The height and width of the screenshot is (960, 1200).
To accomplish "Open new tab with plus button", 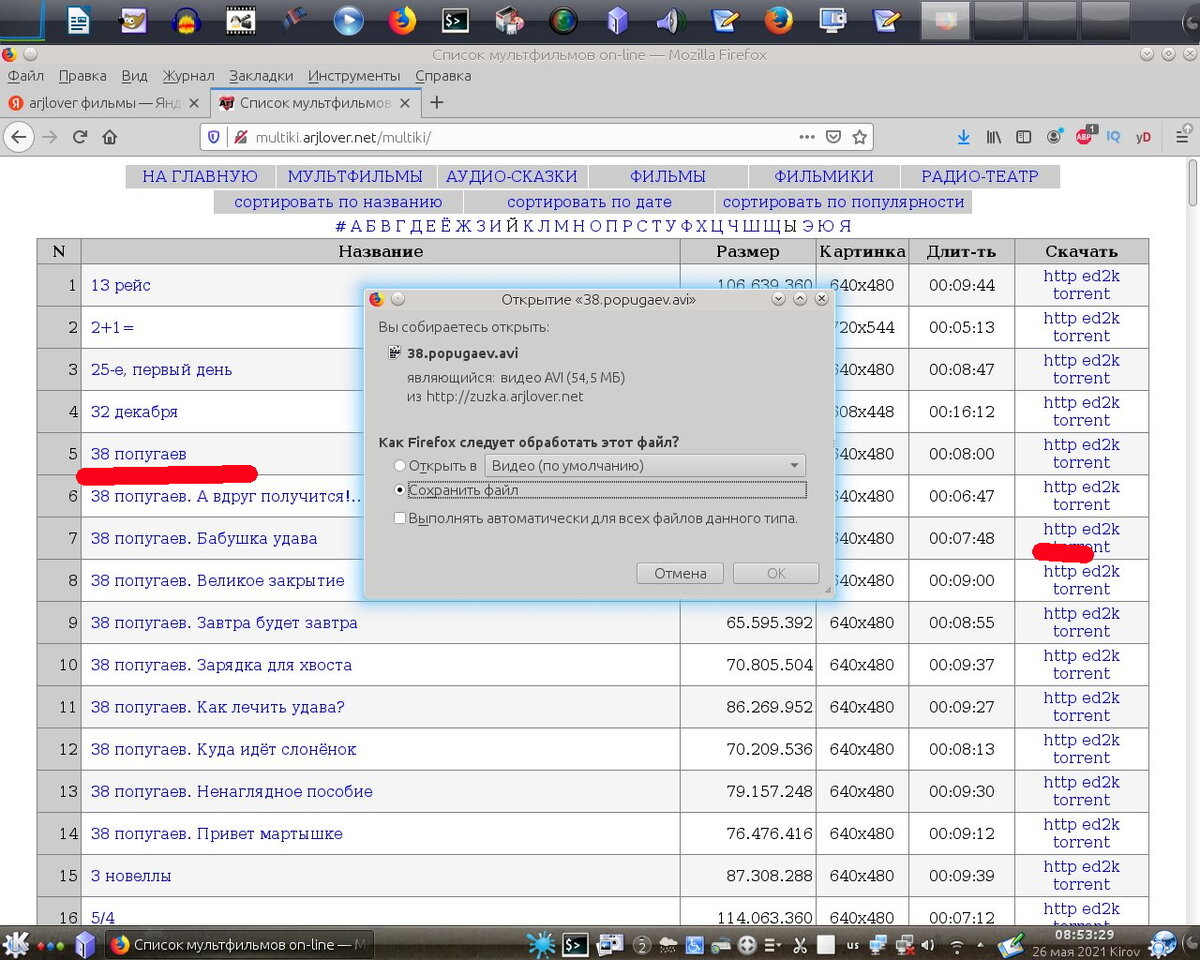I will [x=436, y=103].
